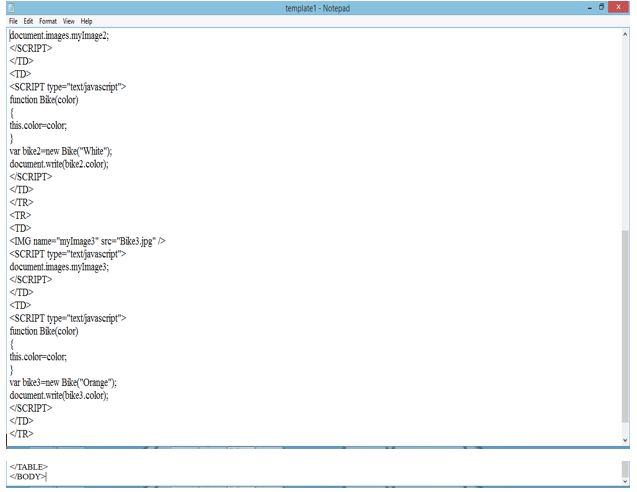Screen dimensions: 637x492
Task: Click the scroll up arrow of main editor
Action: [x=625, y=35]
